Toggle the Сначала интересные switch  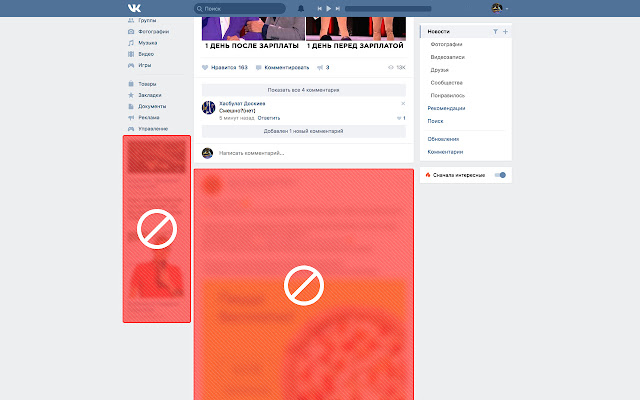[x=500, y=175]
